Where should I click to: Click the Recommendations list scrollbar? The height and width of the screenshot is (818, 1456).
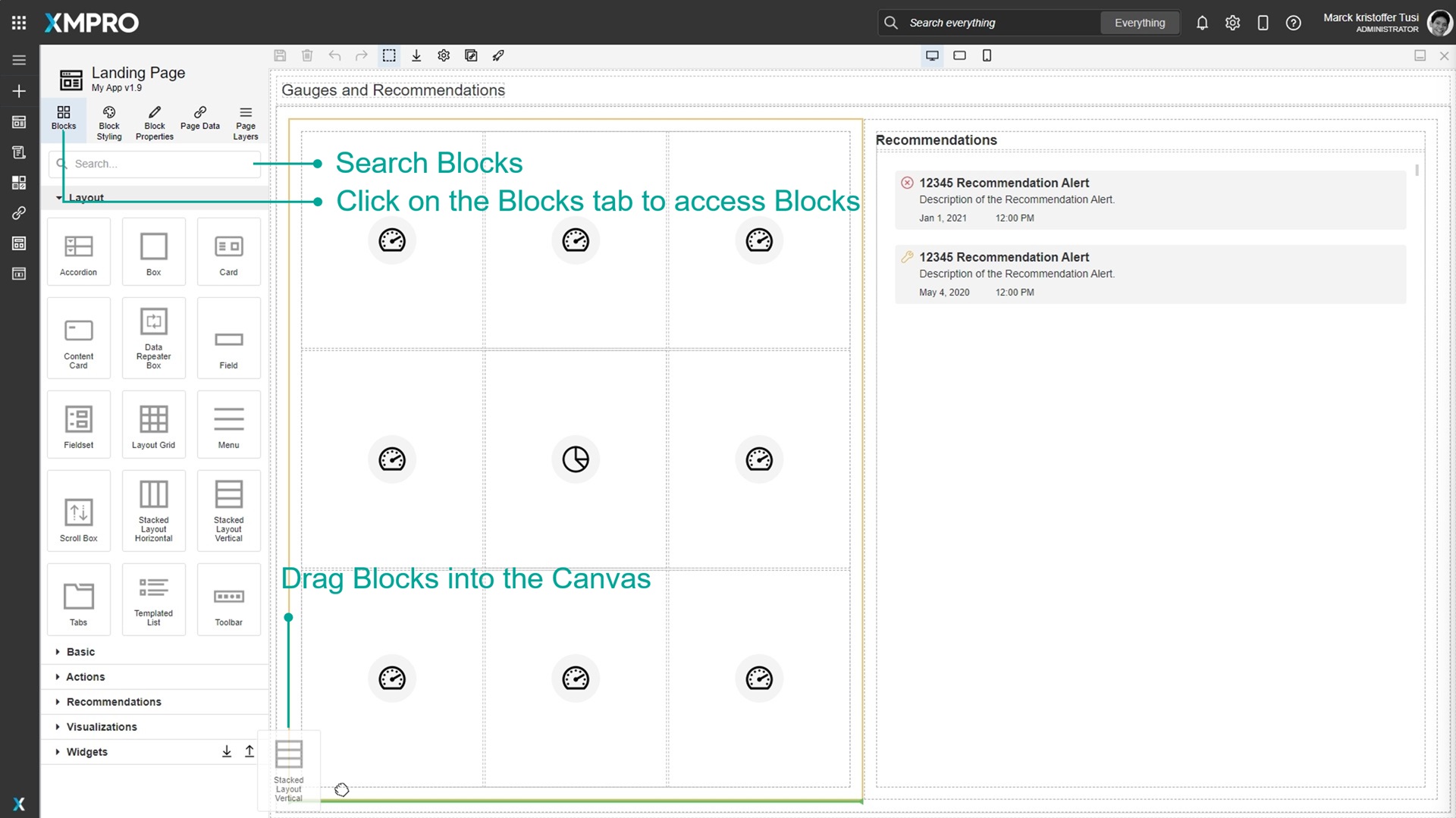click(1417, 171)
